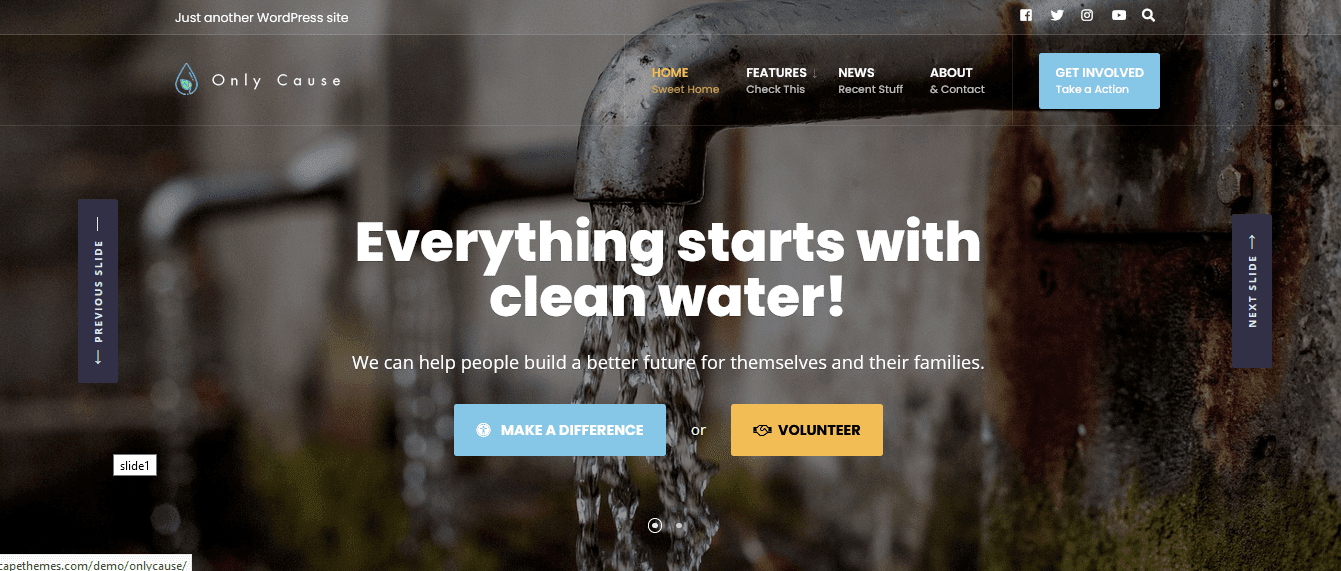
Task: Open the About & Contact menu item
Action: click(x=957, y=80)
